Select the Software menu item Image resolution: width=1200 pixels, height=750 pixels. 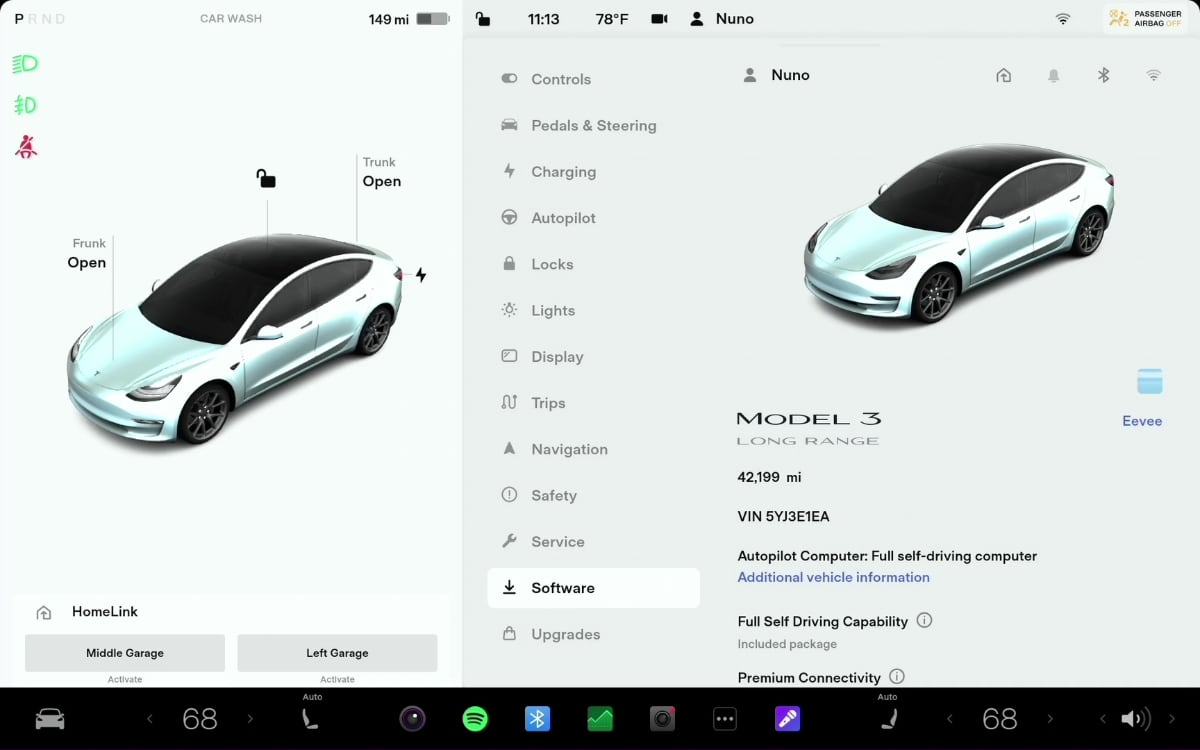coord(593,588)
